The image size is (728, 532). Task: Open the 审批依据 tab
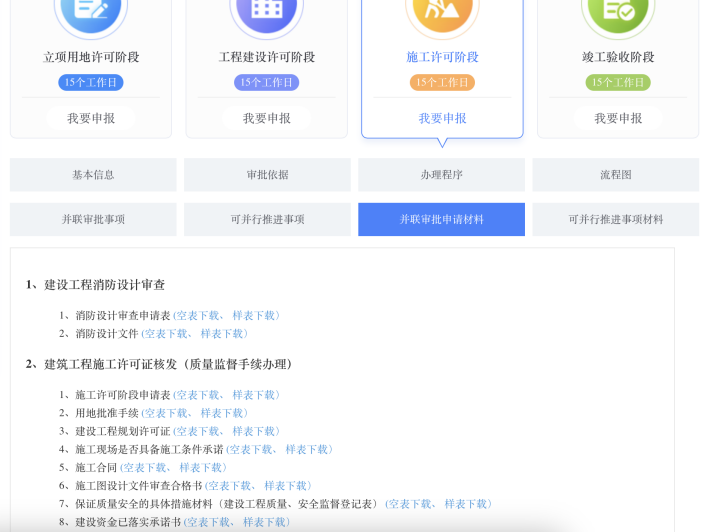point(267,175)
